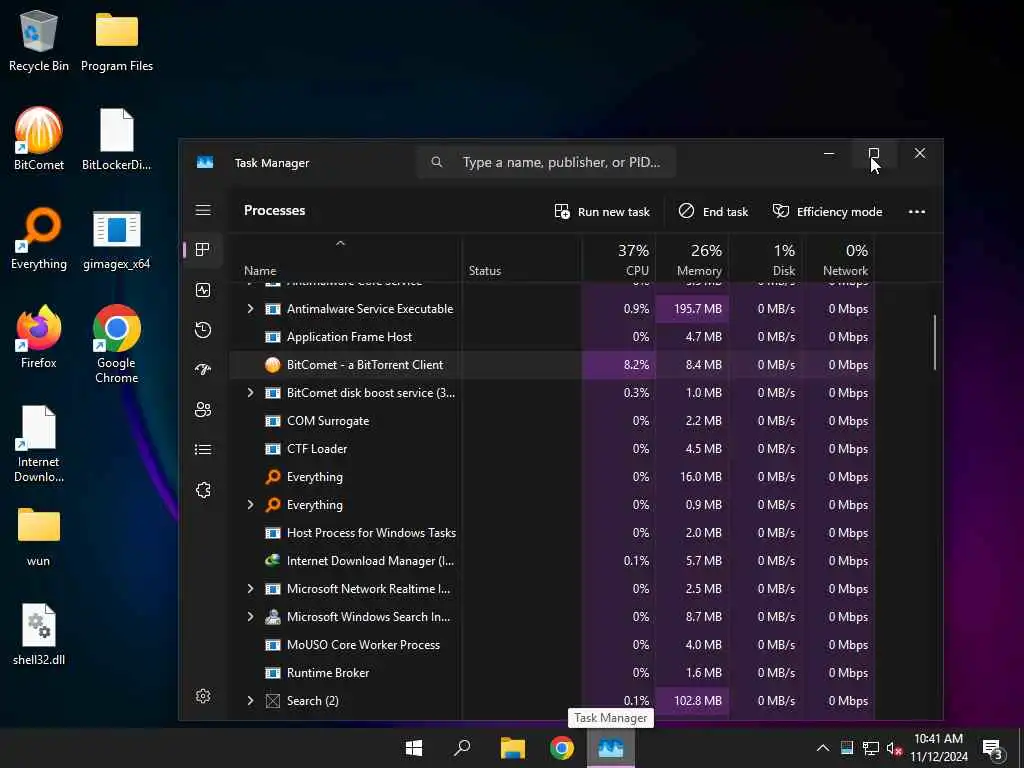The width and height of the screenshot is (1024, 768).
Task: Select the Processes page icon in sidebar
Action: (x=203, y=249)
